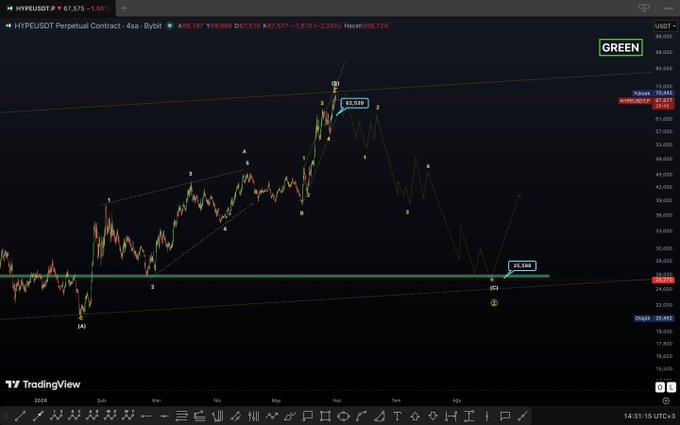
Task: Select the Vertical Line tool
Action: coord(487,416)
